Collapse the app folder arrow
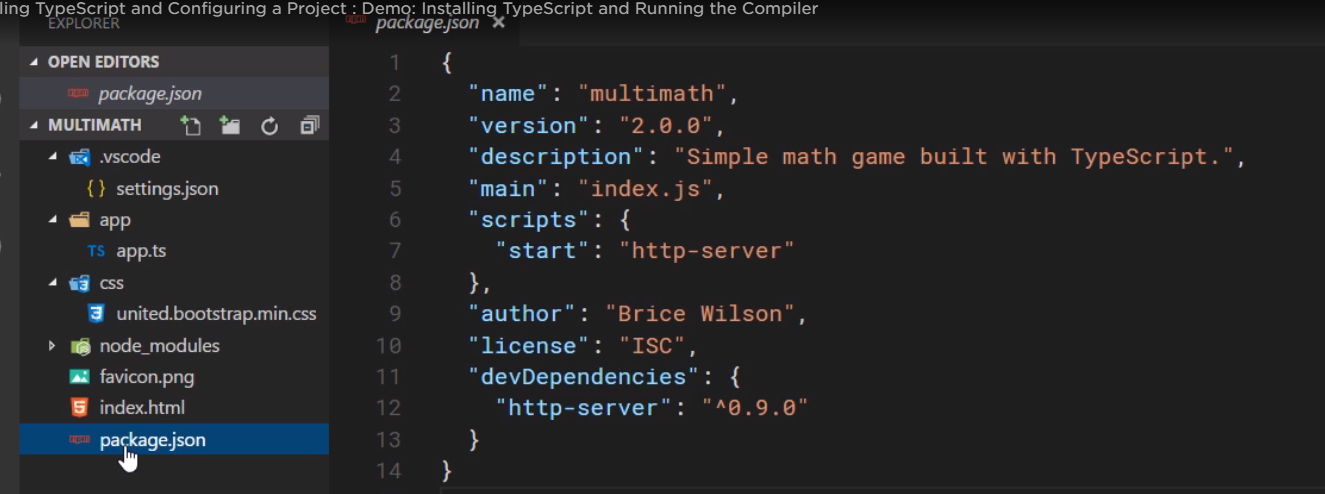 click(52, 220)
